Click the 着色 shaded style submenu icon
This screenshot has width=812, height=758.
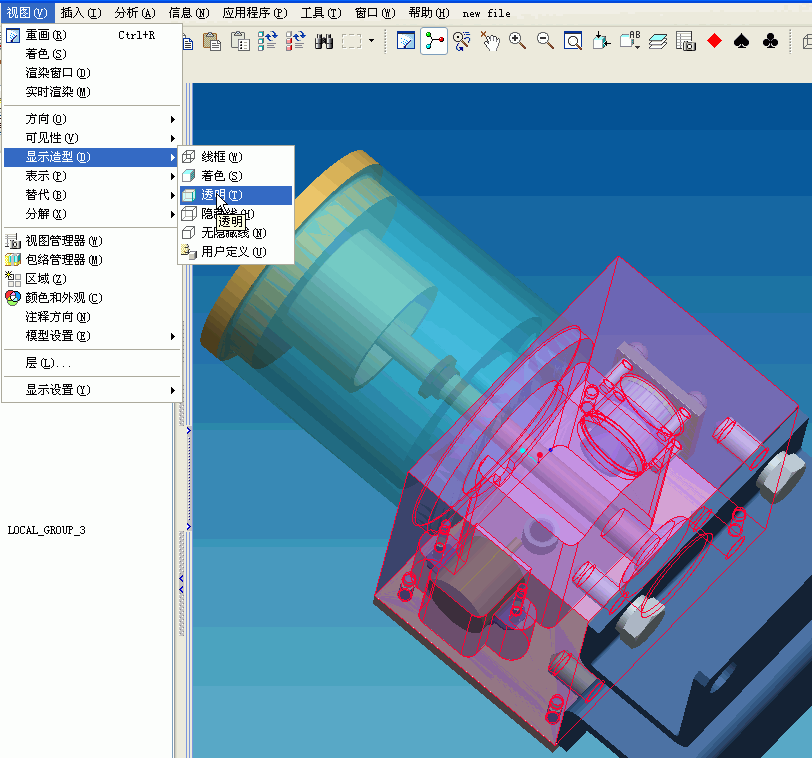click(189, 176)
